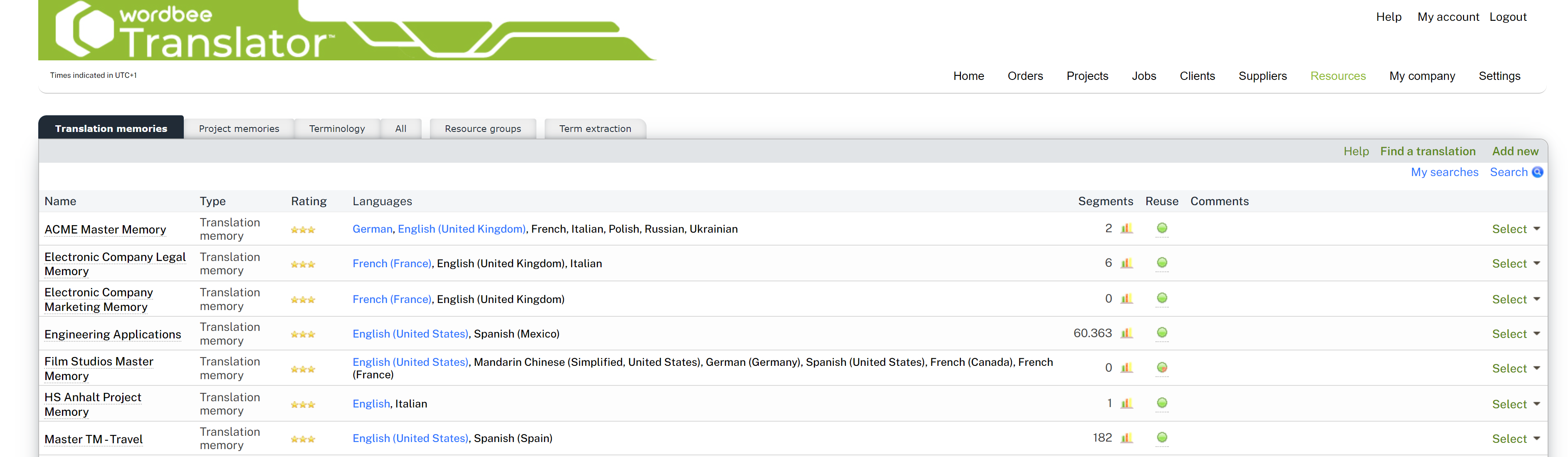Screen dimensions: 1568x457
Task: Click segments chart icon for Electronic Company Legal Memory
Action: coord(1127,263)
